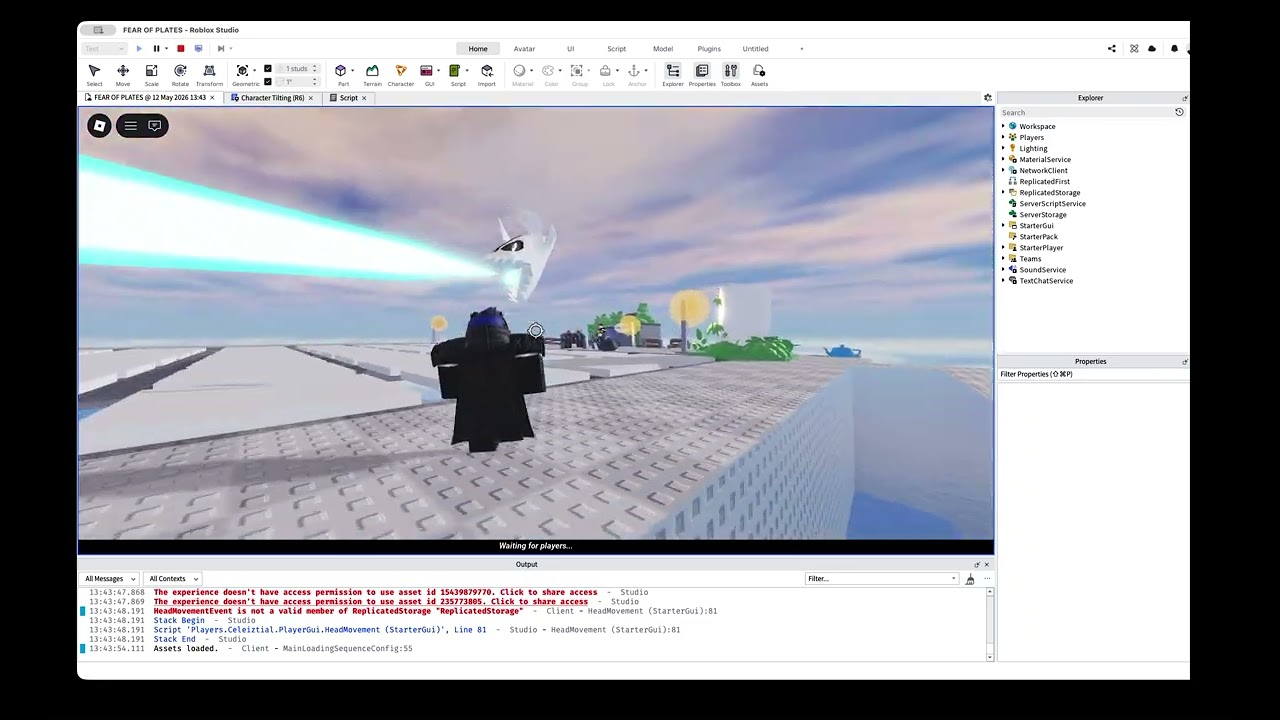The width and height of the screenshot is (1280, 720).
Task: Select TextChatService in Explorer
Action: click(1046, 280)
